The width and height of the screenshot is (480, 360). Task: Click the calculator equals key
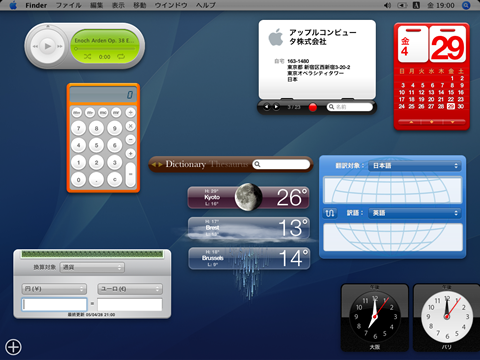(131, 174)
